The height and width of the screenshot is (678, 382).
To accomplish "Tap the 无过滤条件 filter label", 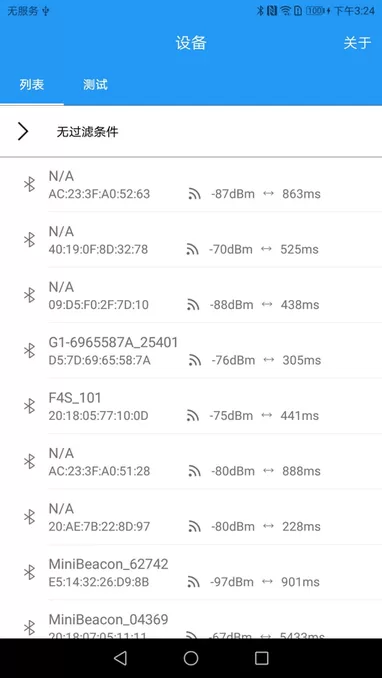I will click(87, 132).
